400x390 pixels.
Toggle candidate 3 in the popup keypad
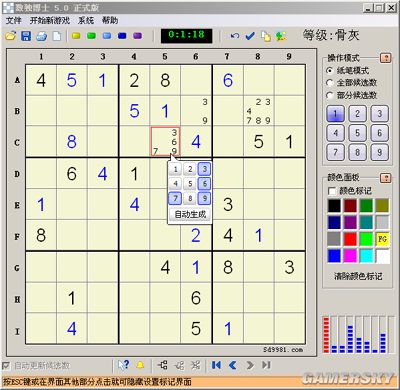[x=204, y=169]
